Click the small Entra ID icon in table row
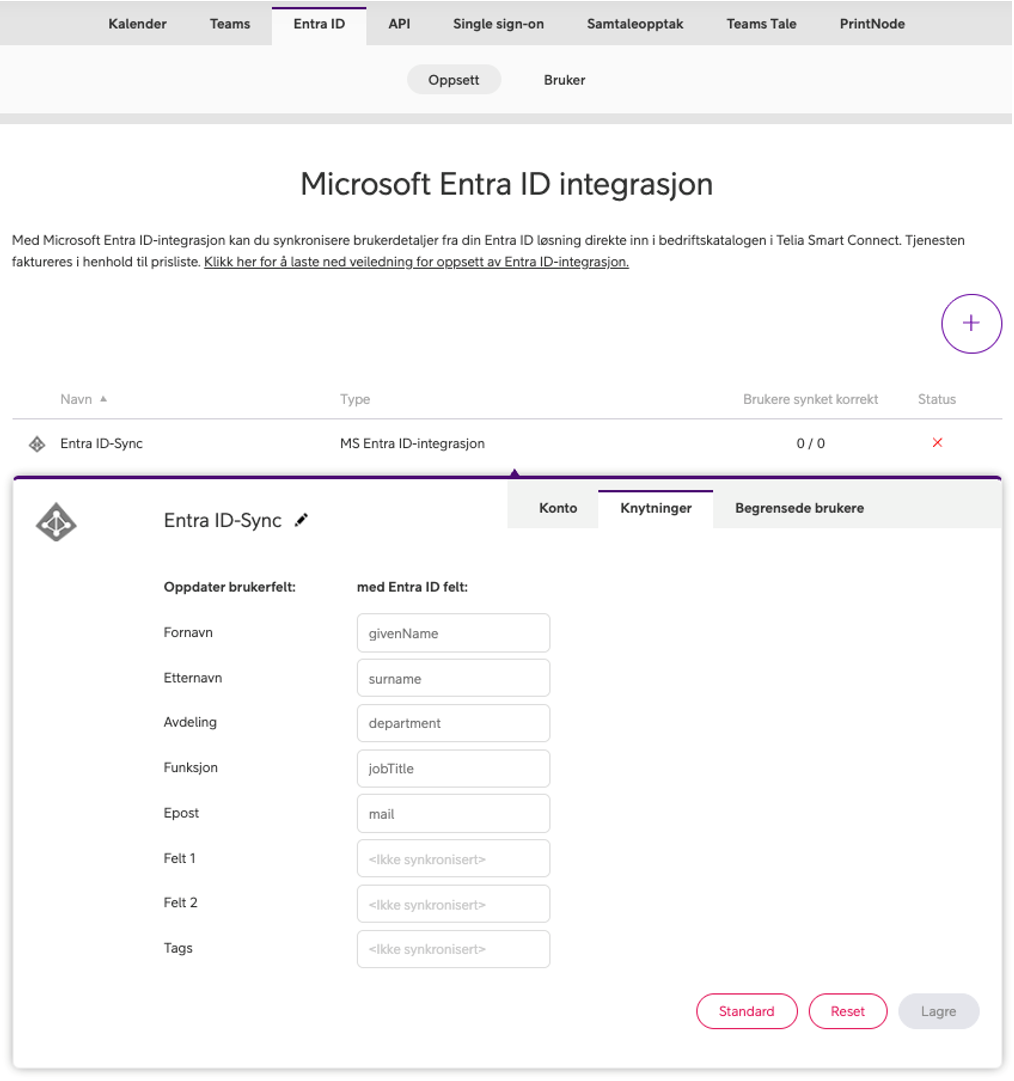Image resolution: width=1014 pixels, height=1081 pixels. pos(37,444)
